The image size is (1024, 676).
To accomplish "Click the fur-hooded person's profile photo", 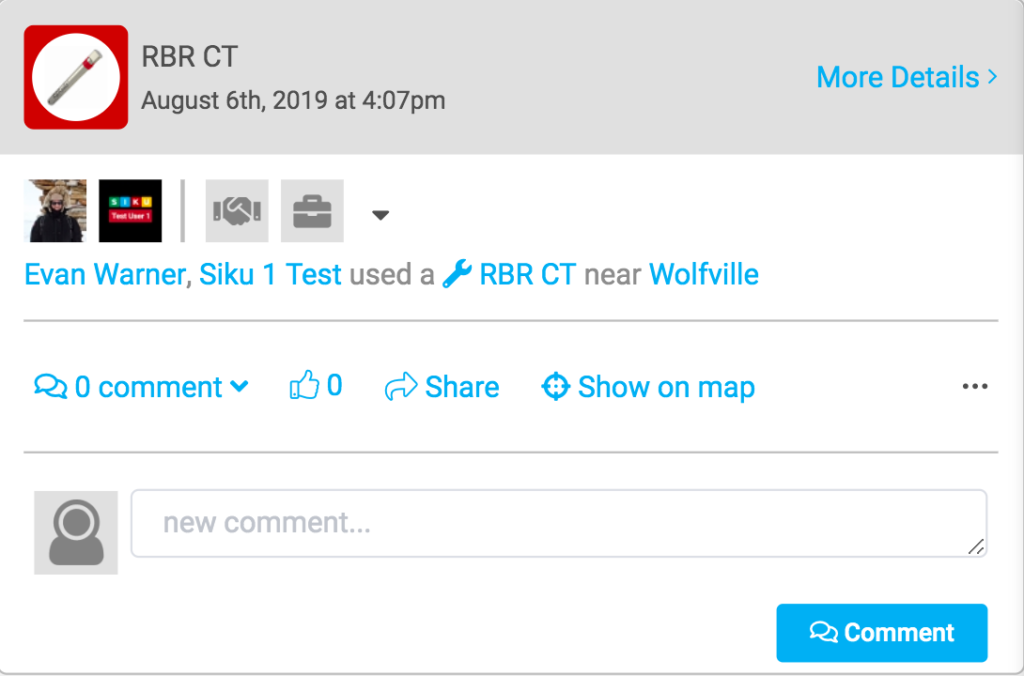I will tap(55, 211).
